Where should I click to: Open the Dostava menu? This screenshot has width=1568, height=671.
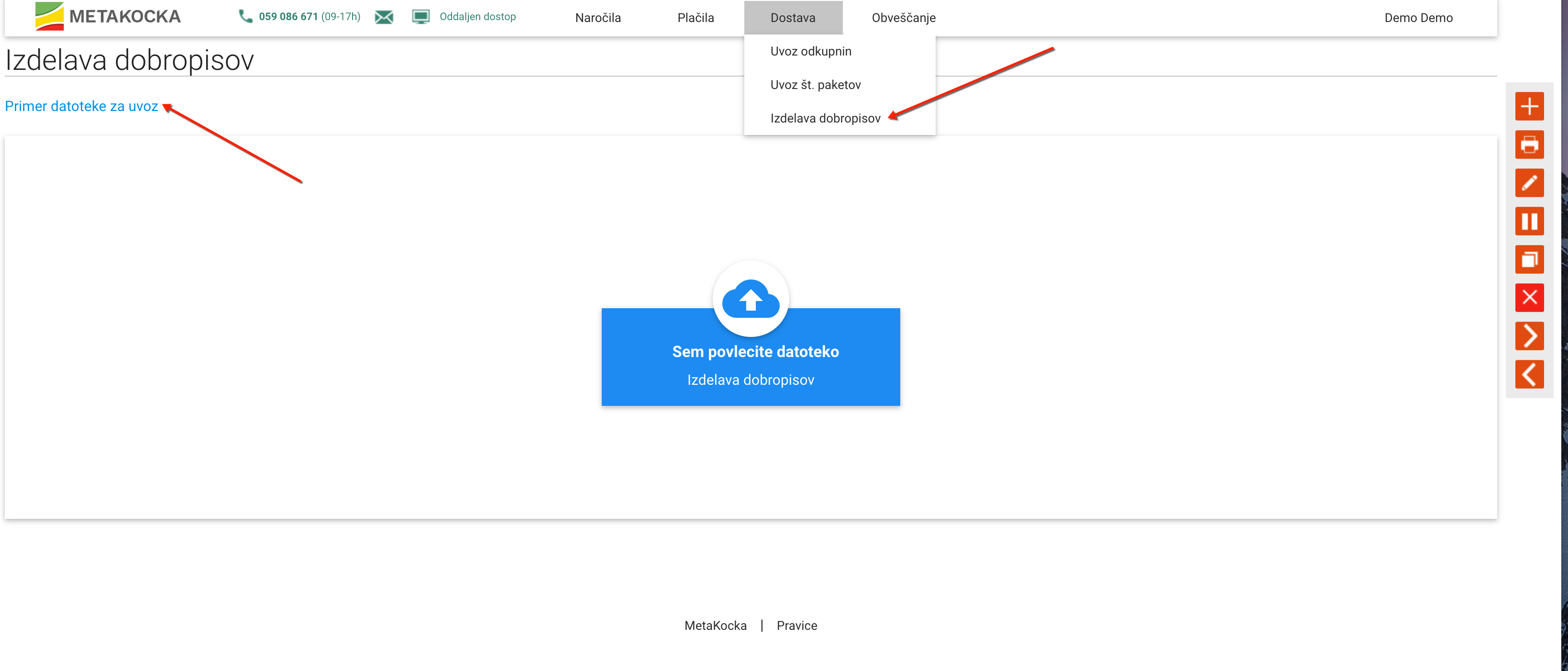click(x=793, y=18)
